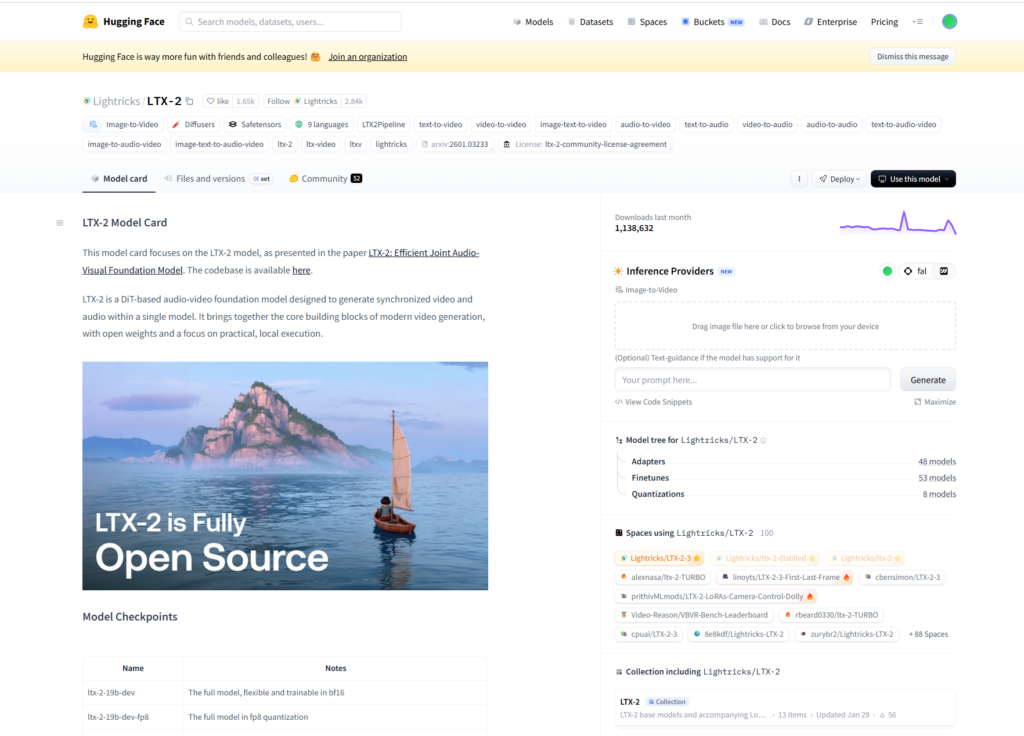Click the Hugging Face logo icon

[91, 22]
